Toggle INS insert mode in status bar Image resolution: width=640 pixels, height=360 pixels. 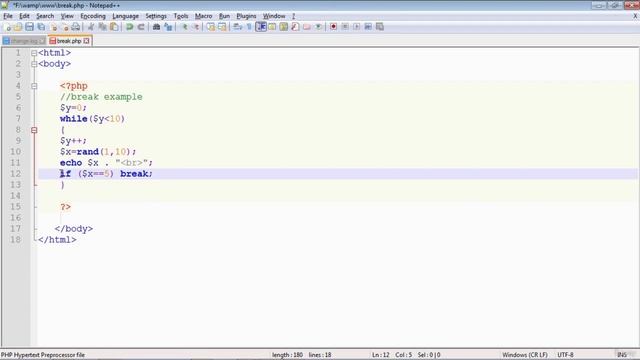click(622, 355)
